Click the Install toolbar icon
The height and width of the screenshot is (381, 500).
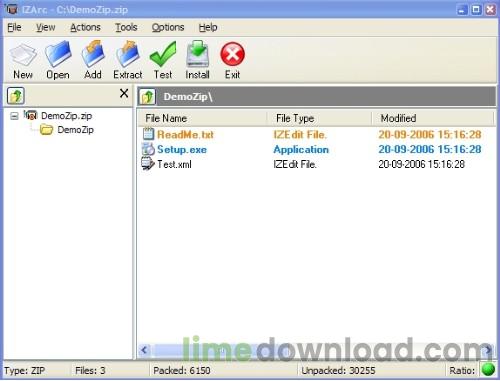pyautogui.click(x=197, y=54)
